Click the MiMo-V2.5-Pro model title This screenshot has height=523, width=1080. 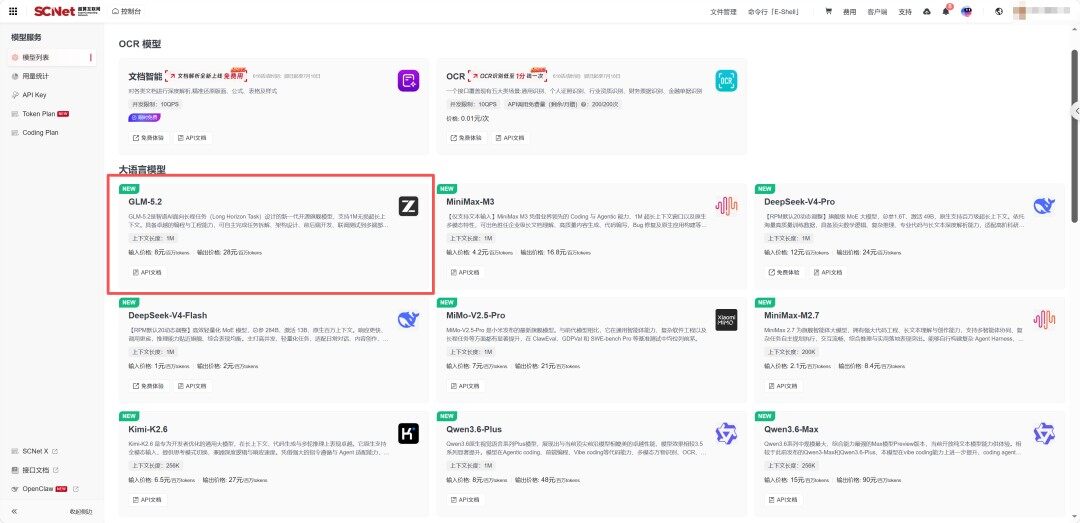[475, 316]
